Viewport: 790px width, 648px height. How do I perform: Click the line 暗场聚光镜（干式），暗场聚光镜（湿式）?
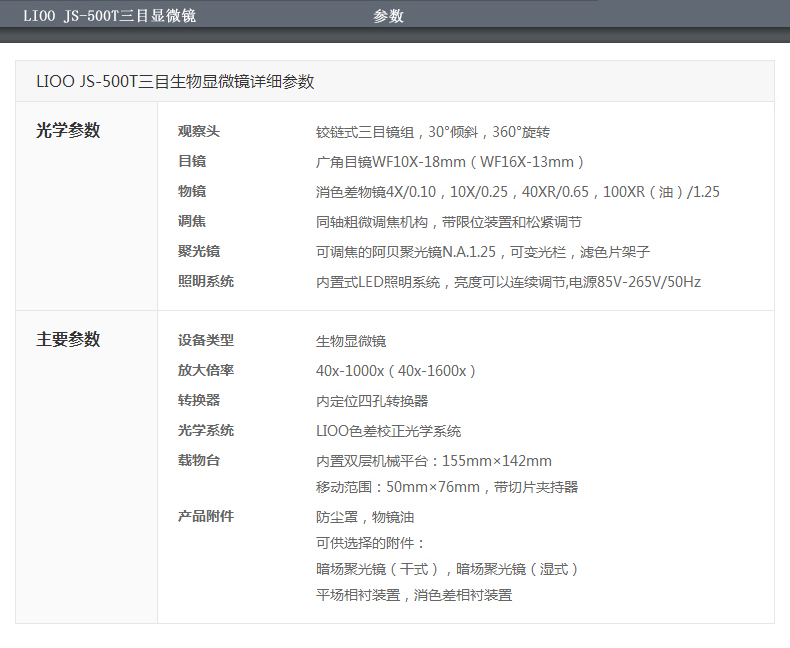click(x=447, y=569)
